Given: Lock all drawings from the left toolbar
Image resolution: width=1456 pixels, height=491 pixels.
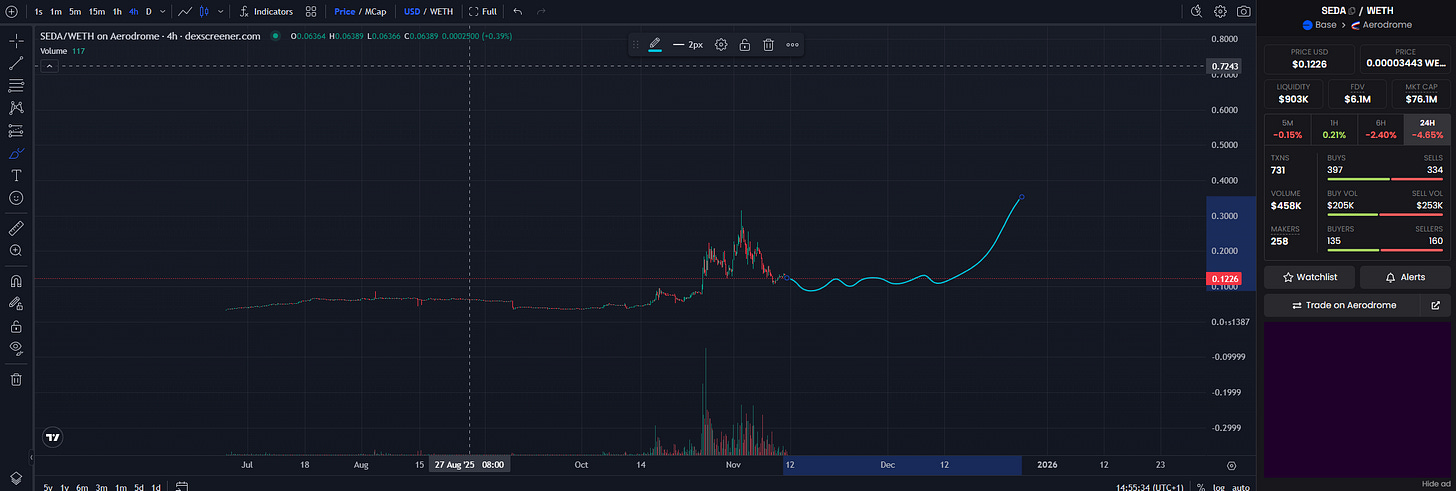Looking at the screenshot, I should pyautogui.click(x=16, y=326).
